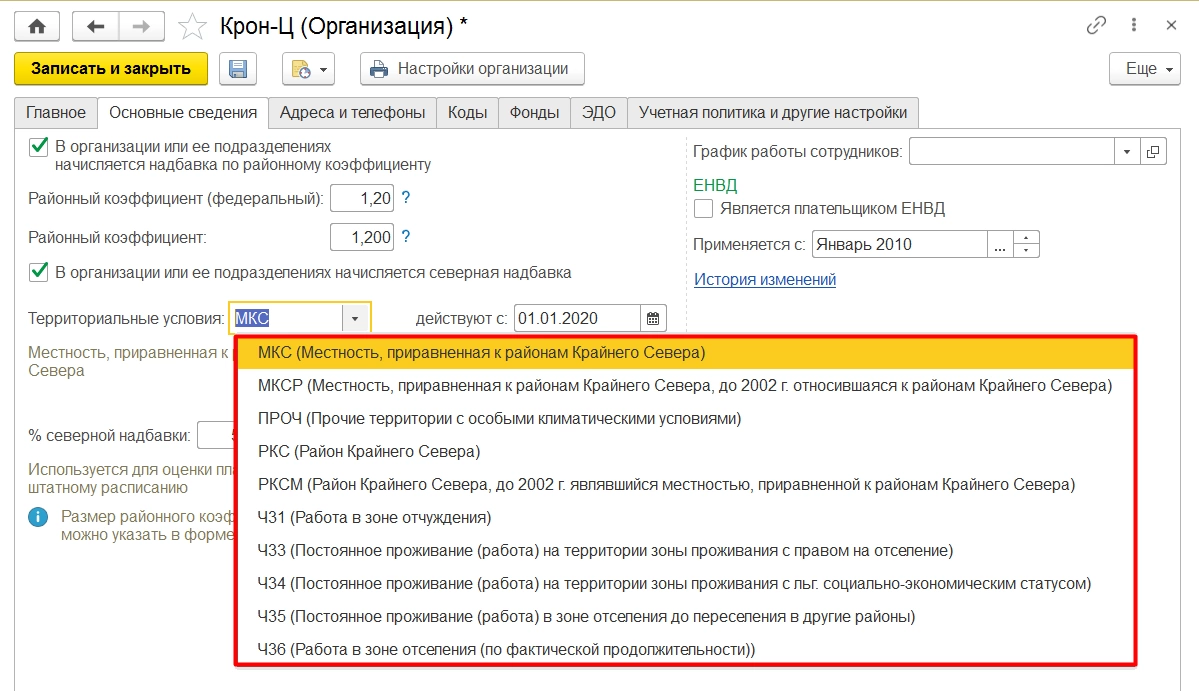Screen dimensions: 1199x691
Task: Navigate back with the left arrow
Action: coord(96,27)
